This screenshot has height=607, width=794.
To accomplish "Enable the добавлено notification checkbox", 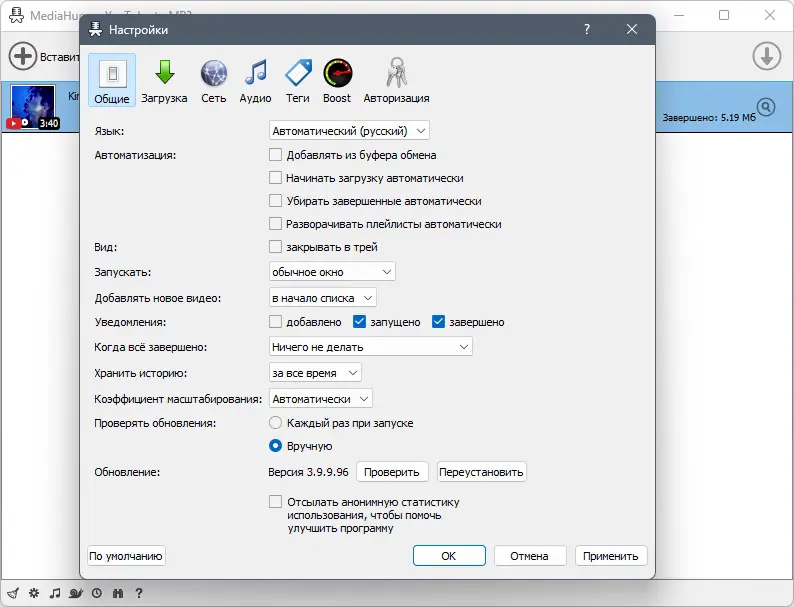I will point(275,322).
